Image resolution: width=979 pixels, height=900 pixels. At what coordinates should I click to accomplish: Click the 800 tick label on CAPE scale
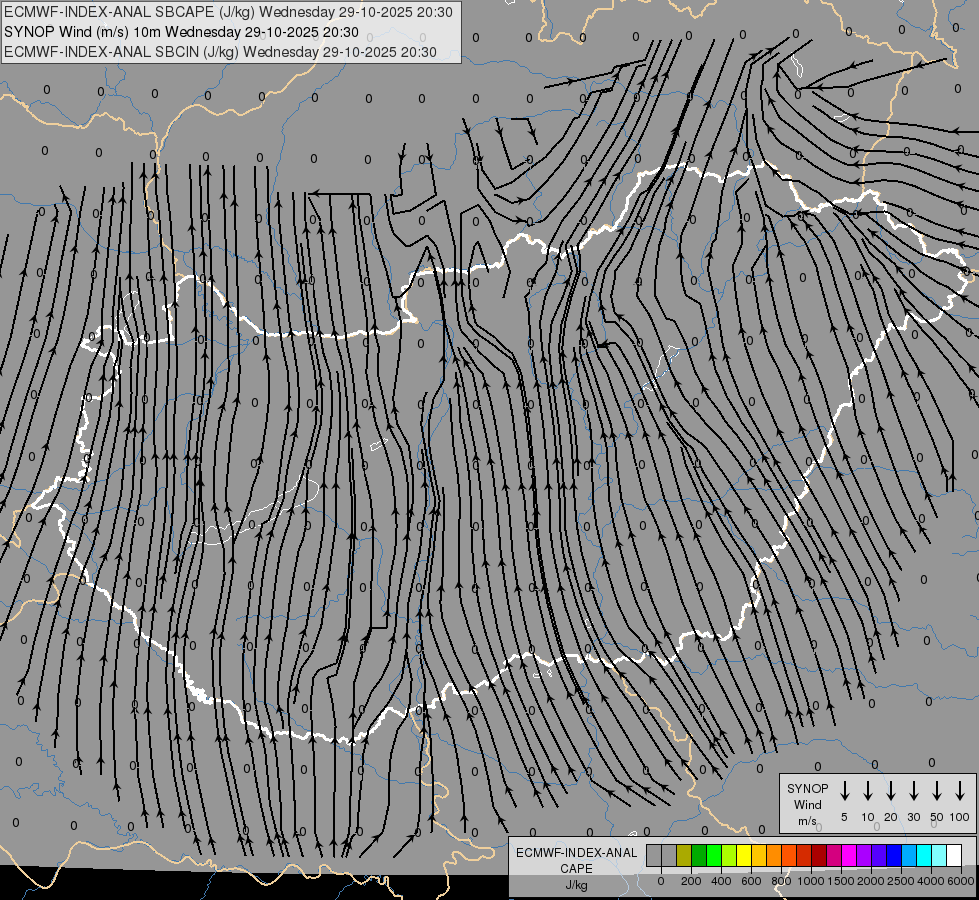781,881
